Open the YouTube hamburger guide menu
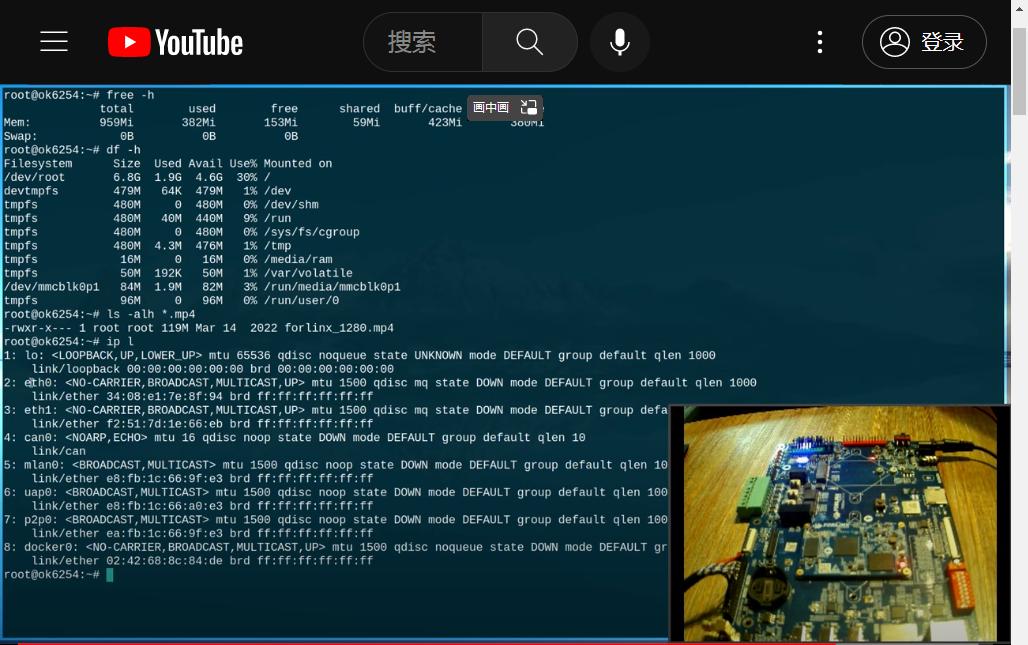1028x645 pixels. point(54,41)
